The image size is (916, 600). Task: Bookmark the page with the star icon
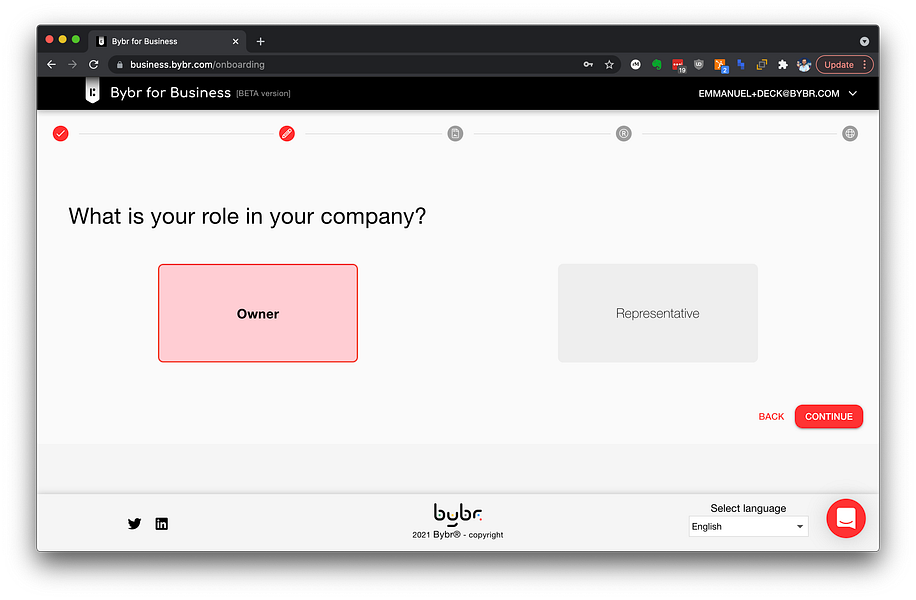point(610,64)
